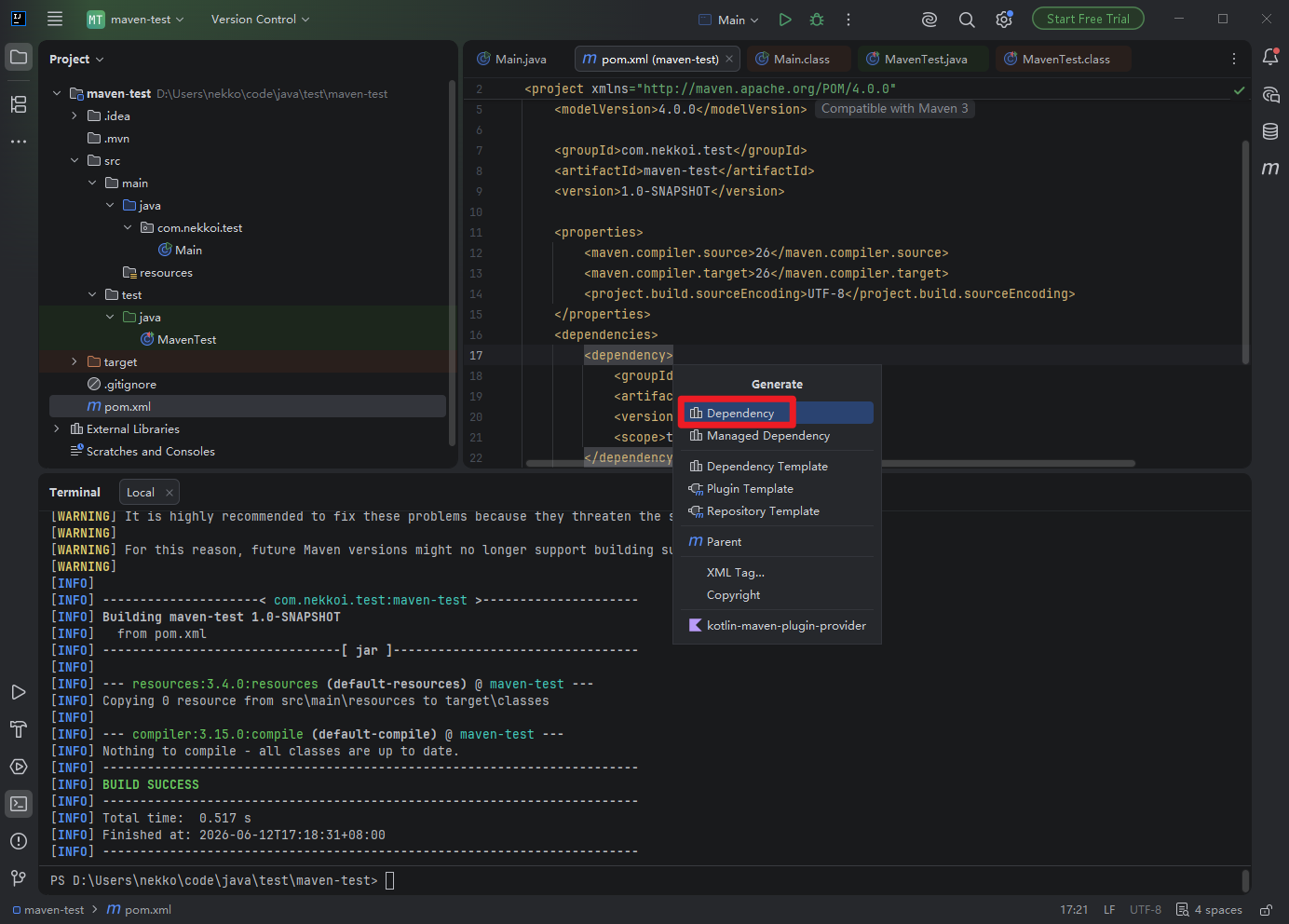This screenshot has width=1289, height=924.
Task: Open IDE settings gear icon
Action: coord(1004,20)
